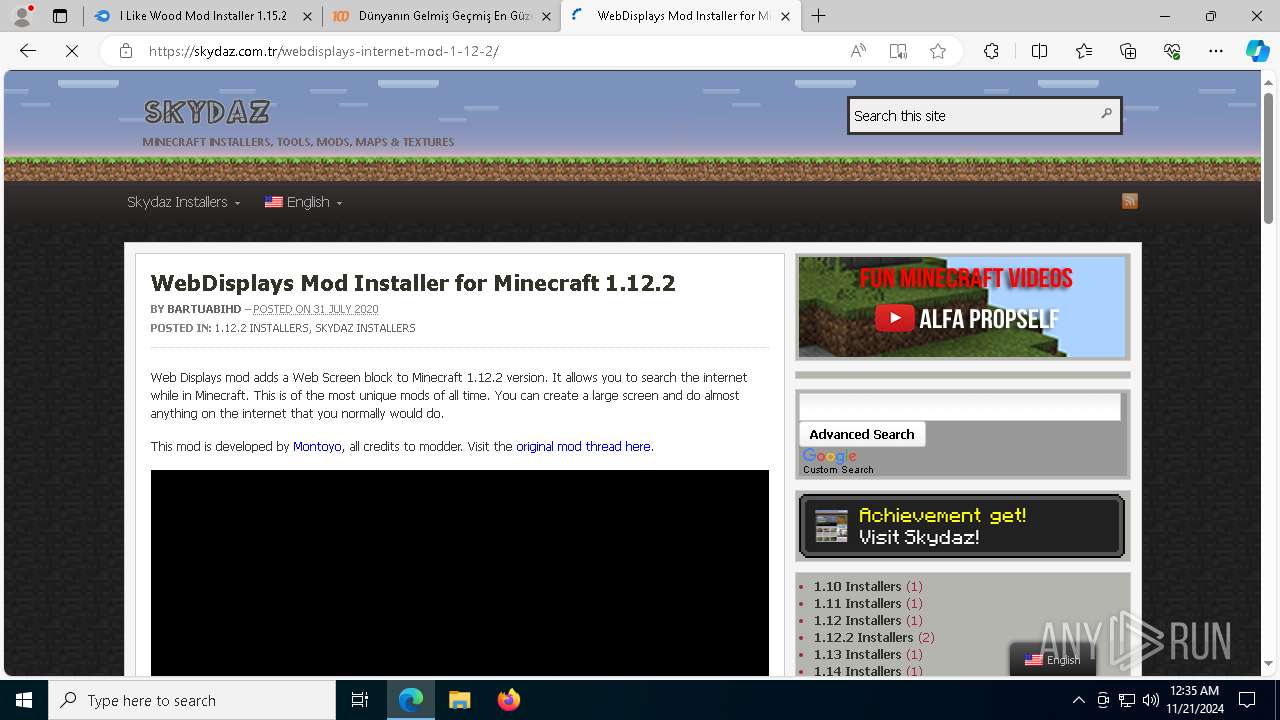This screenshot has height=720, width=1280.
Task: Open Browser essentials heart icon
Action: [1172, 51]
